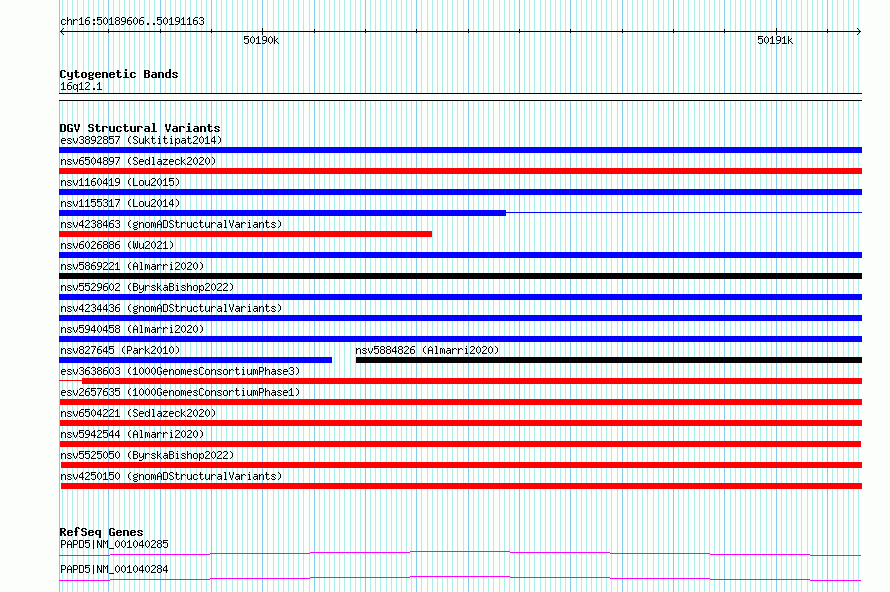Select nsv6026886 (Wu2021) label
Viewport: 890px width, 592px height.
tap(117, 245)
